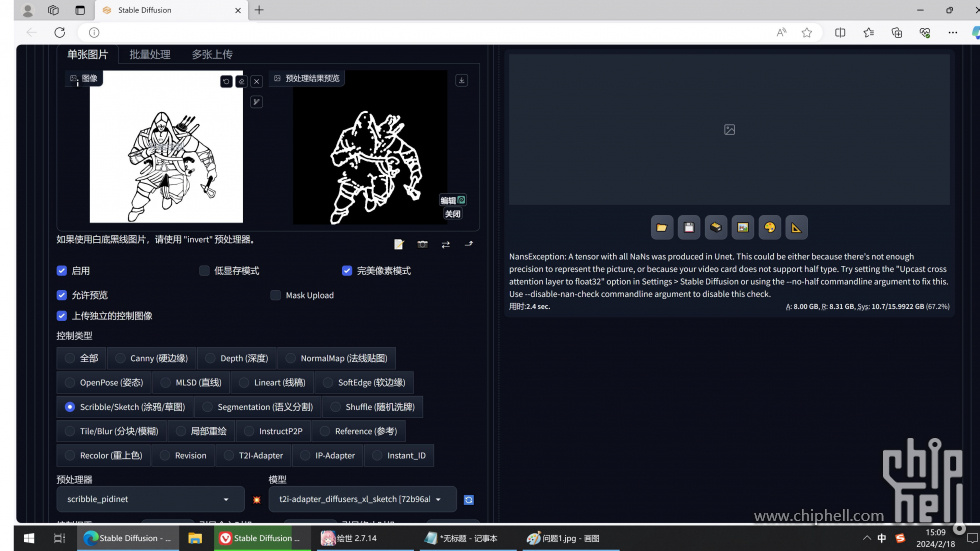Viewport: 980px width, 551px height.
Task: Download the preprocessor preview image
Action: point(461,80)
